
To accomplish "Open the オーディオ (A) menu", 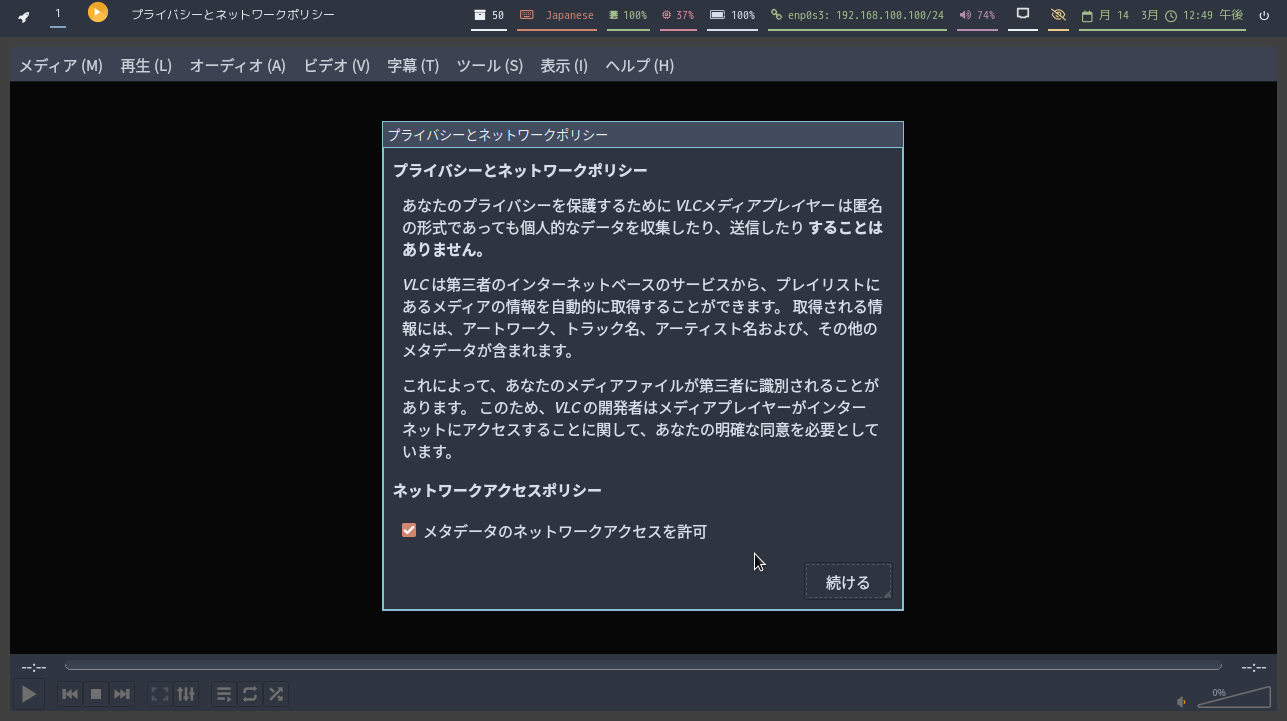I will click(x=238, y=65).
